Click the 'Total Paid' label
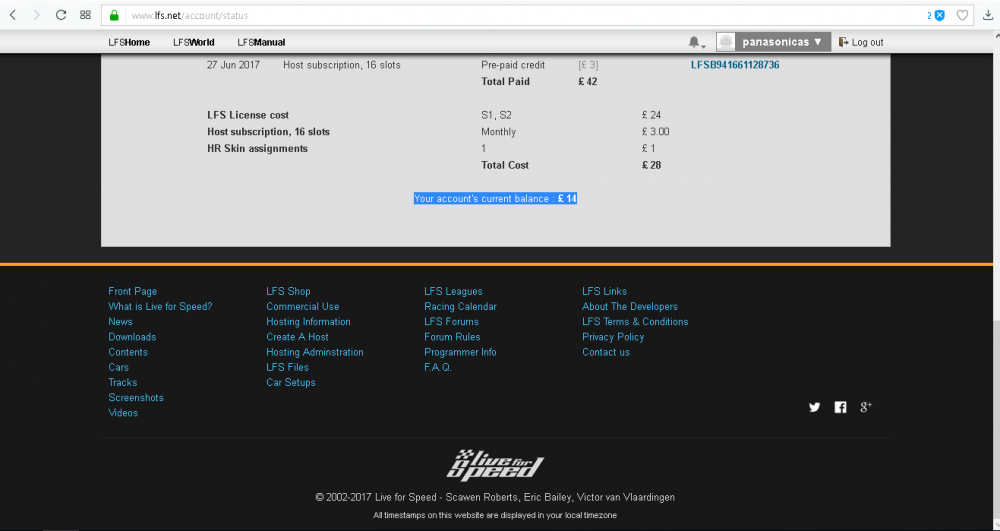Image resolution: width=1000 pixels, height=531 pixels. pos(506,82)
